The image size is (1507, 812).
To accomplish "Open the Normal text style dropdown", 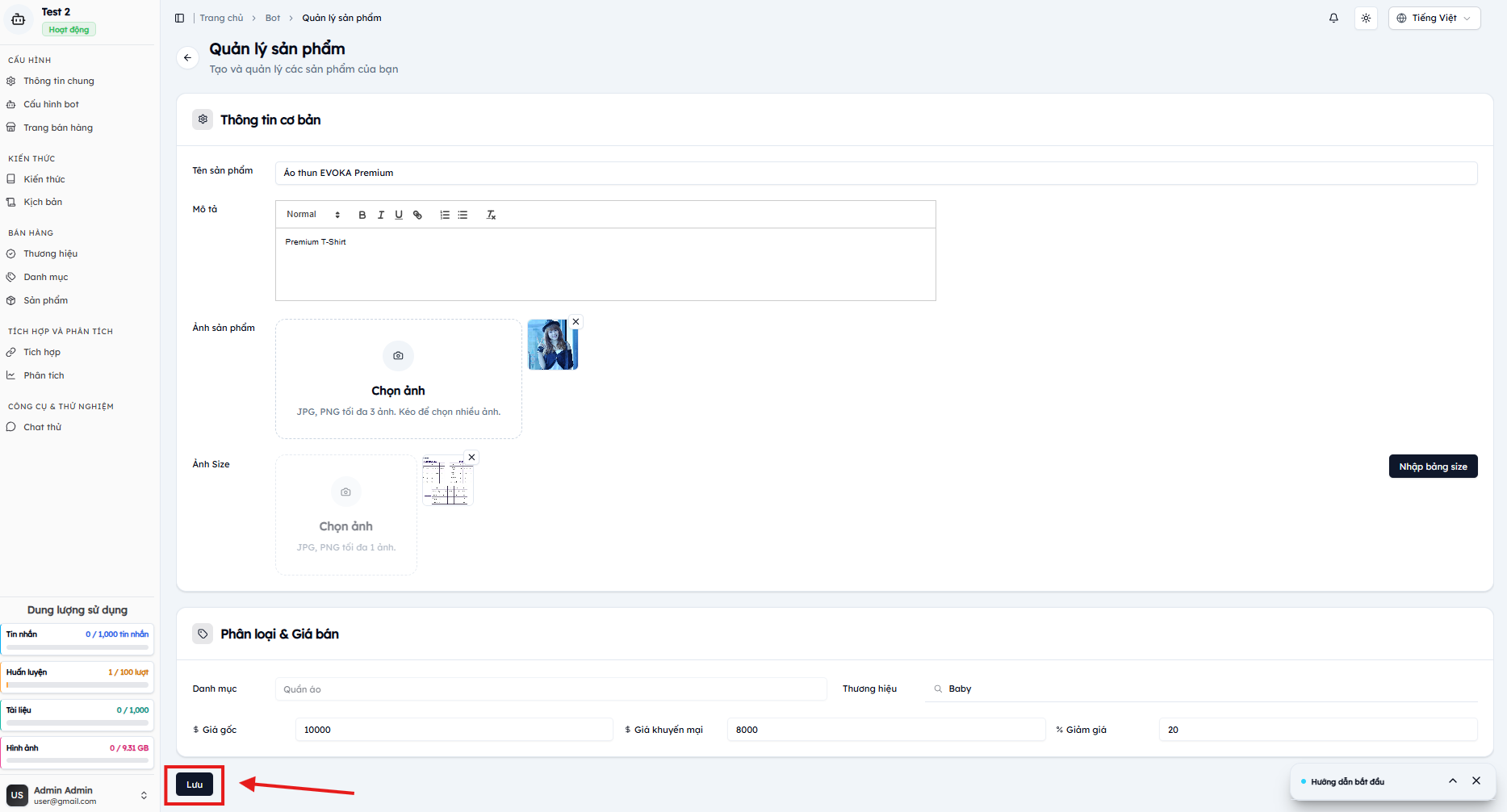I will [313, 215].
